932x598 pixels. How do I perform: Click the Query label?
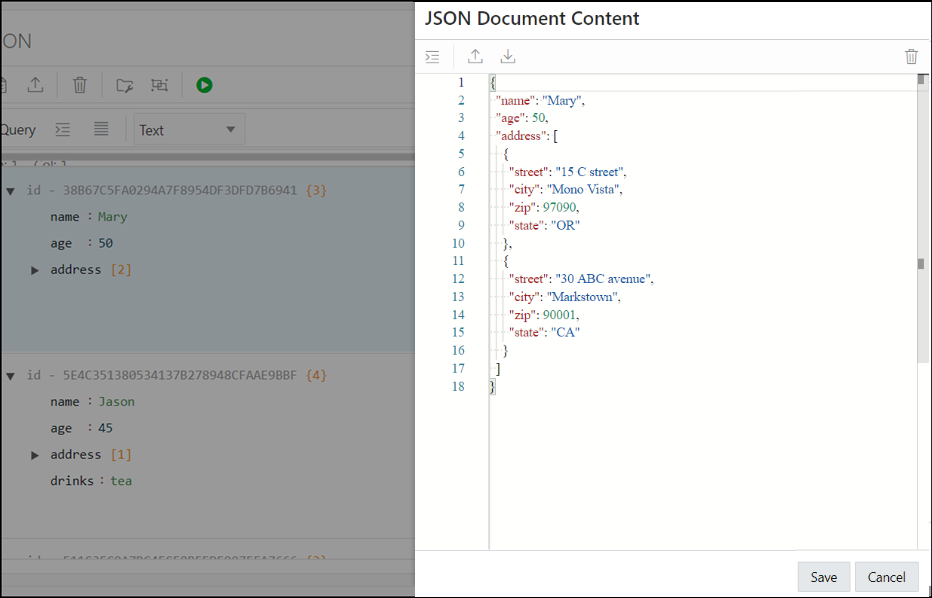point(18,130)
